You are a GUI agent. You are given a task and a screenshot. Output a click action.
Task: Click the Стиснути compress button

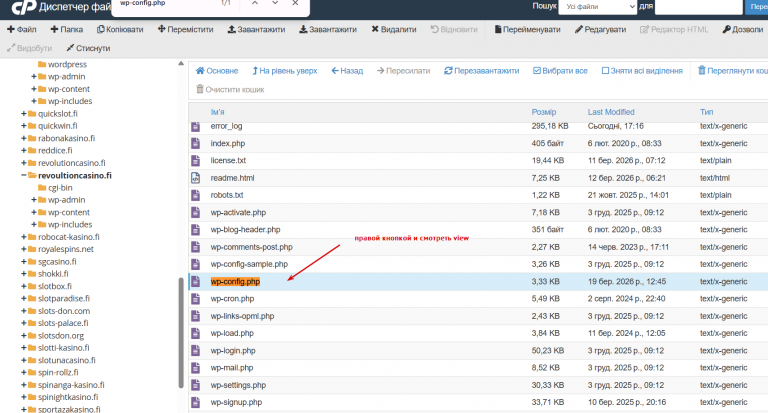[88, 48]
